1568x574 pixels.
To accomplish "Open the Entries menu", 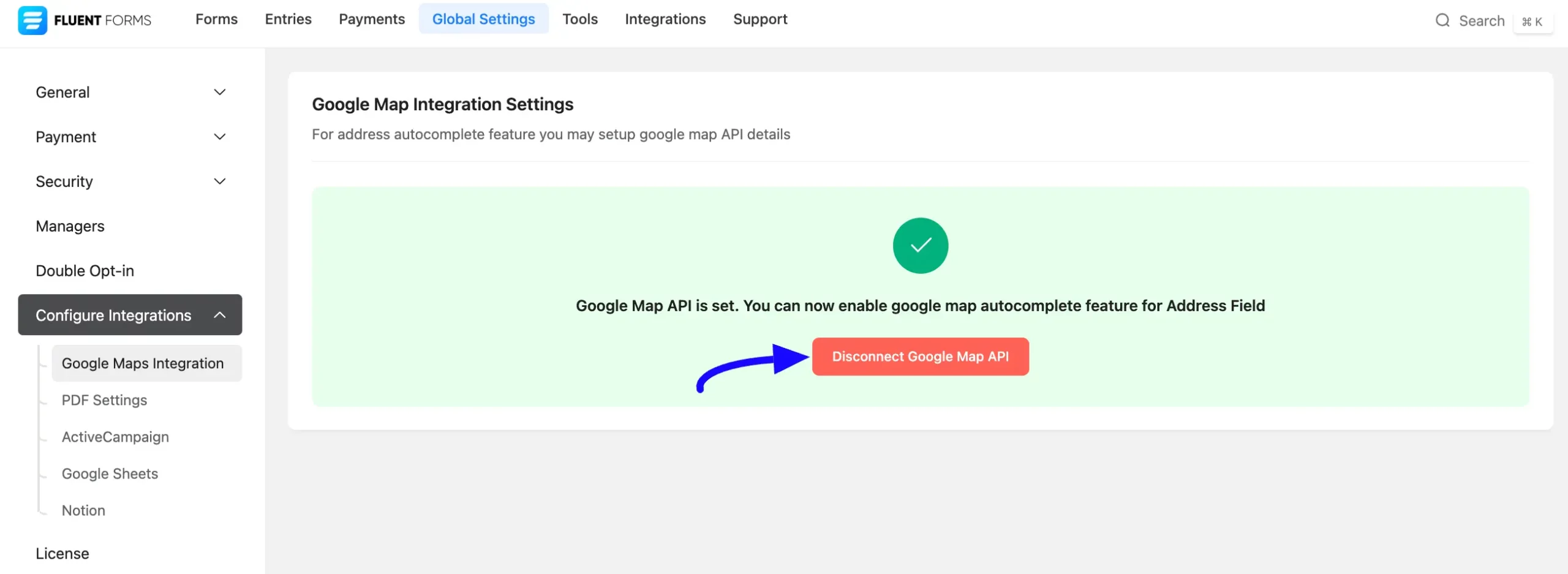I will 288,19.
